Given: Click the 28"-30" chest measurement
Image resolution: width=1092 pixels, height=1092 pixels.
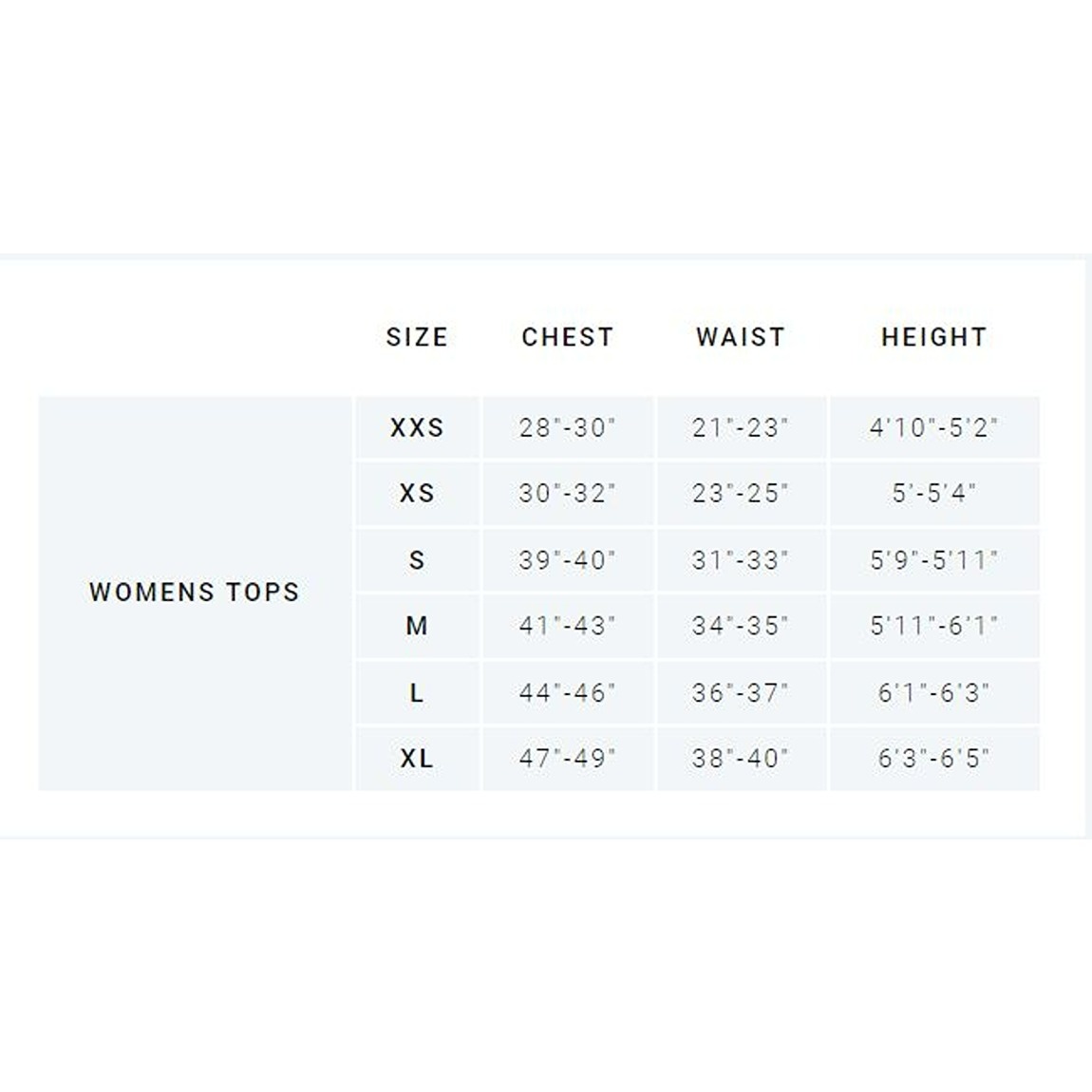Looking at the screenshot, I should click(x=568, y=428).
